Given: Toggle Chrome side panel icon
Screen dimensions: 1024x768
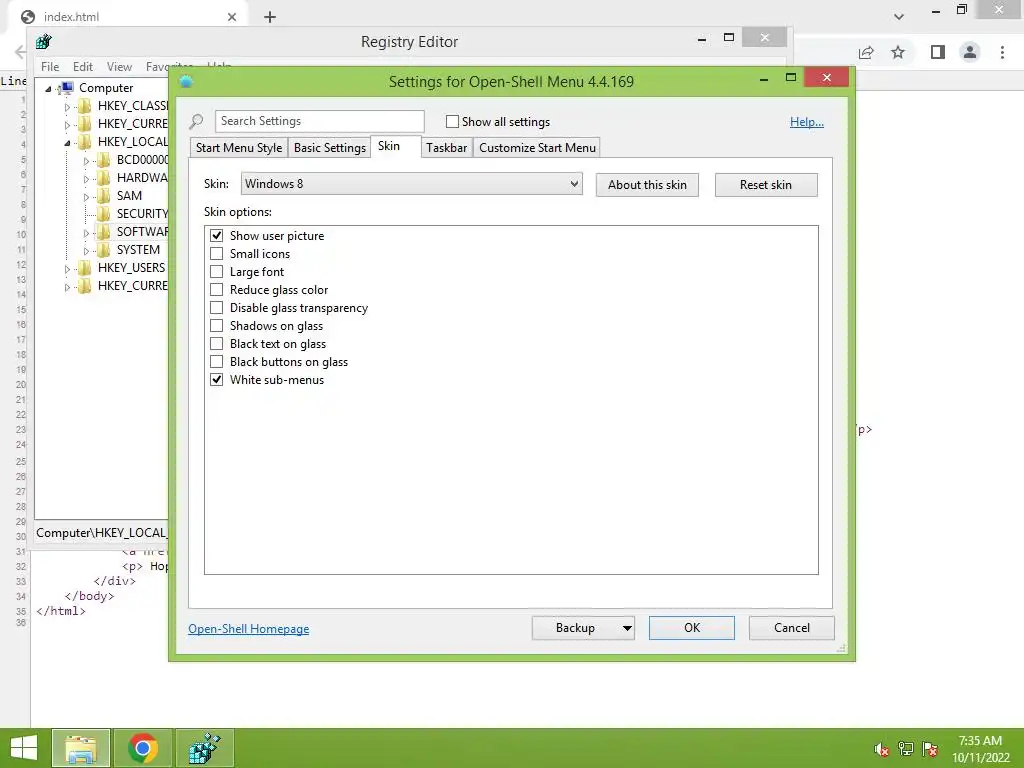Looking at the screenshot, I should [x=938, y=52].
